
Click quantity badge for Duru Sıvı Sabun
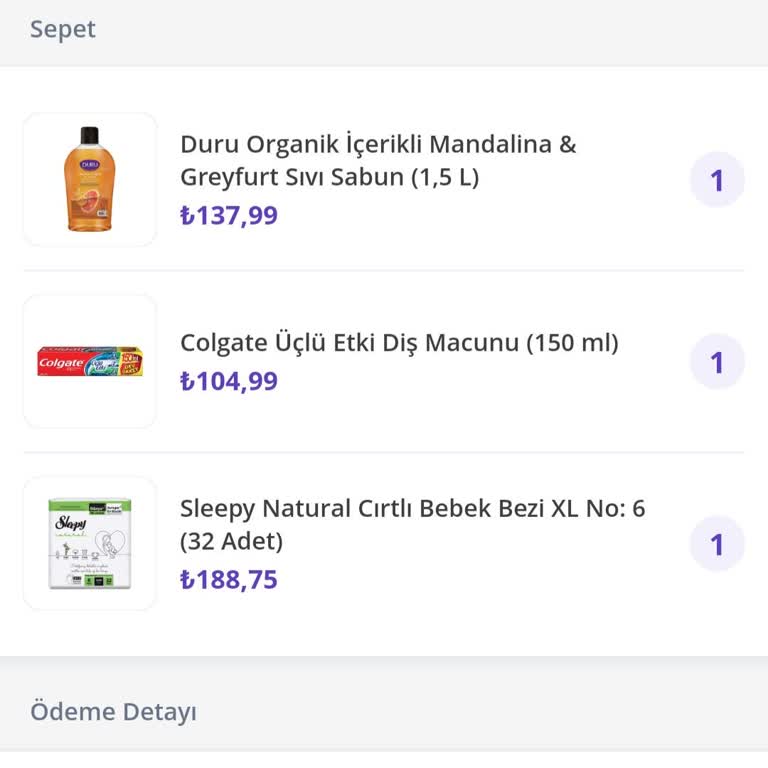[x=717, y=180]
